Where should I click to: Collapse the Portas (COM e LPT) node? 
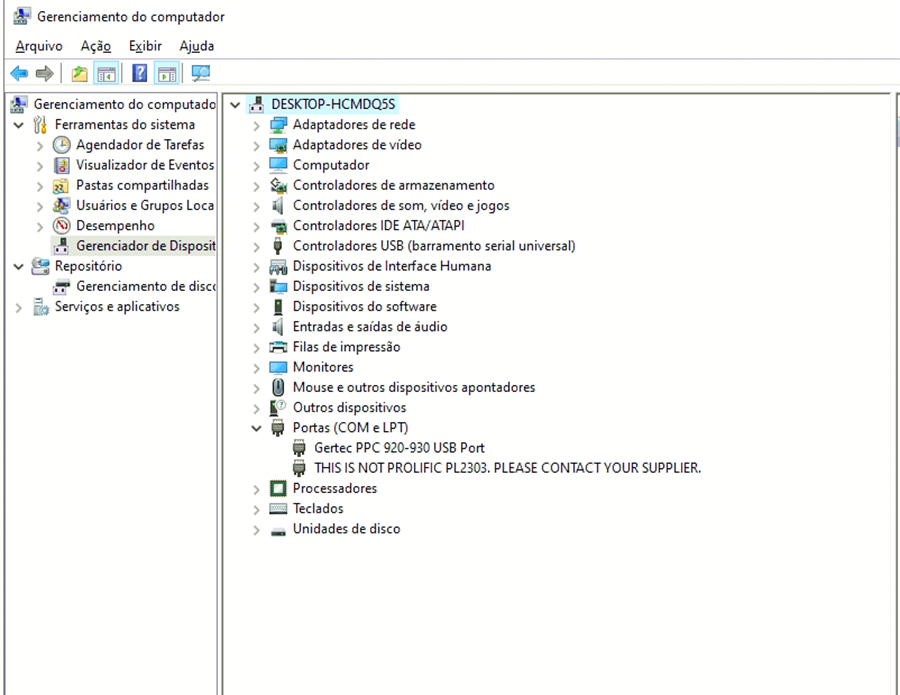click(257, 428)
